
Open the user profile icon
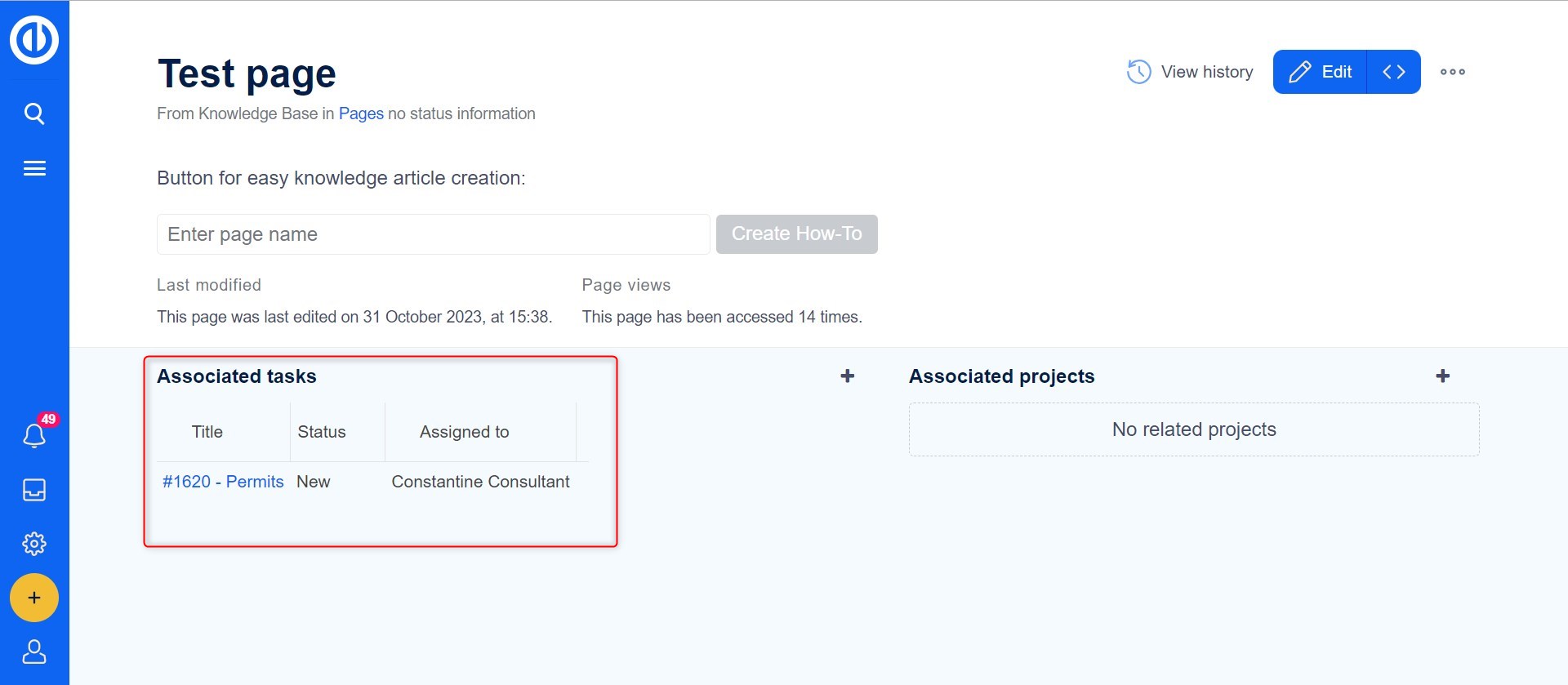point(34,652)
